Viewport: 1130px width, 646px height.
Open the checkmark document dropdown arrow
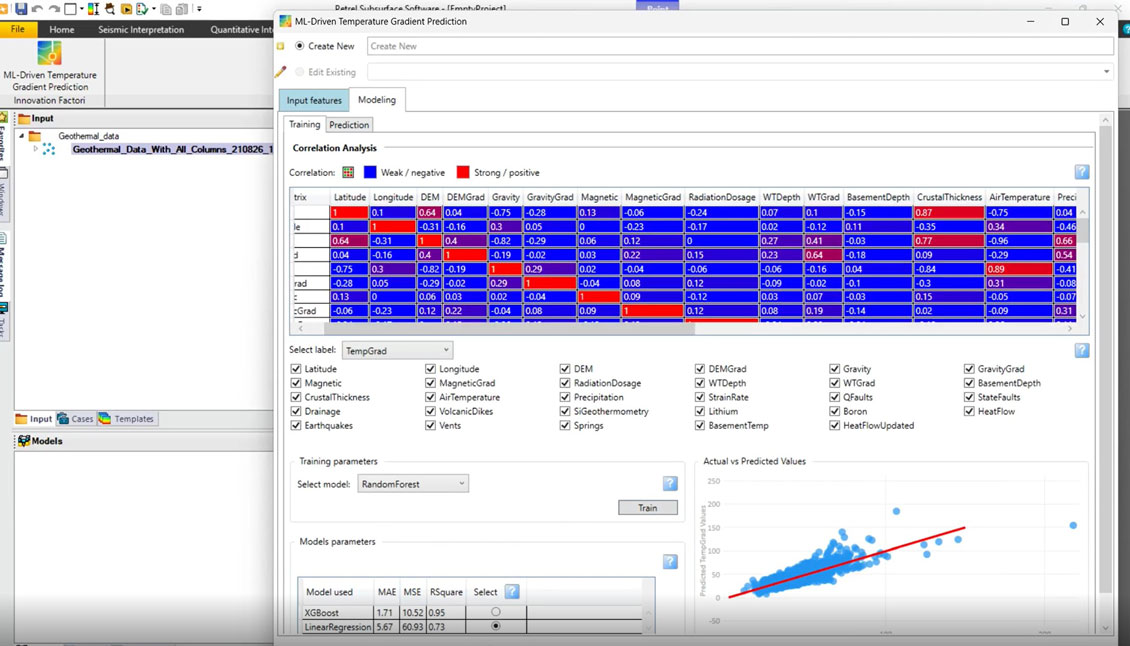coord(154,9)
